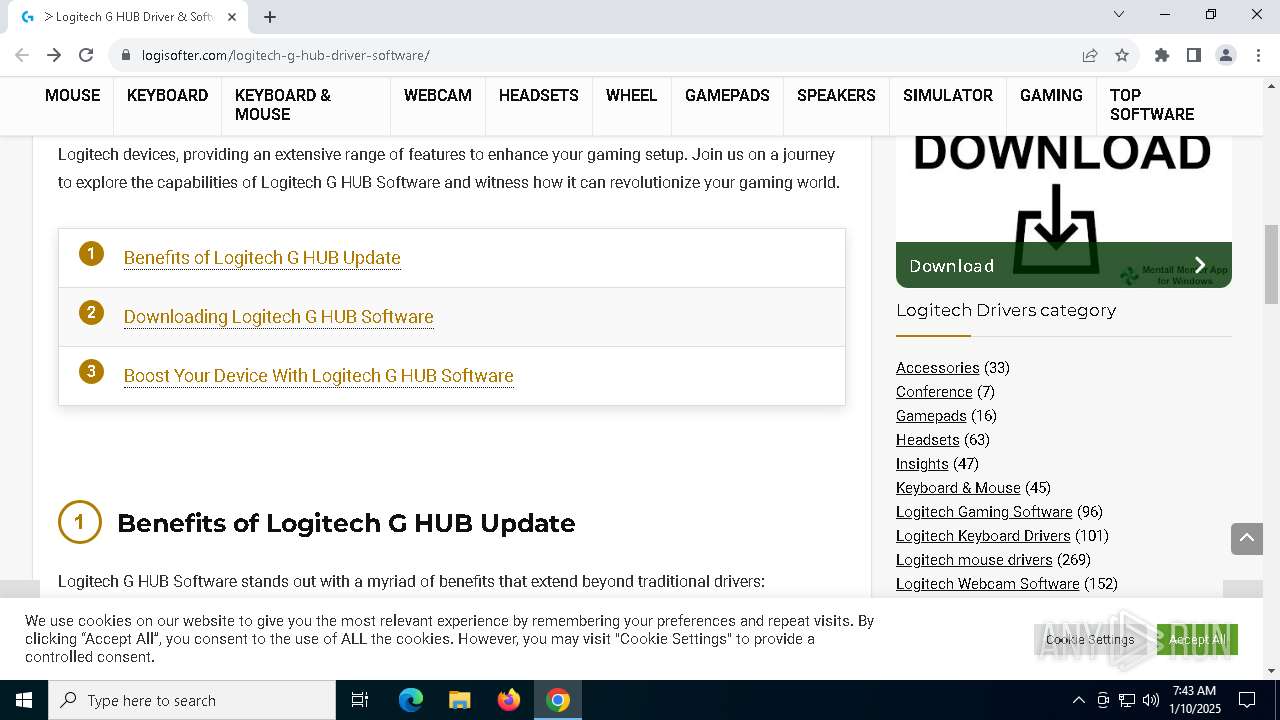The height and width of the screenshot is (720, 1280).
Task: Open the WEBCAM menu item
Action: click(x=437, y=95)
